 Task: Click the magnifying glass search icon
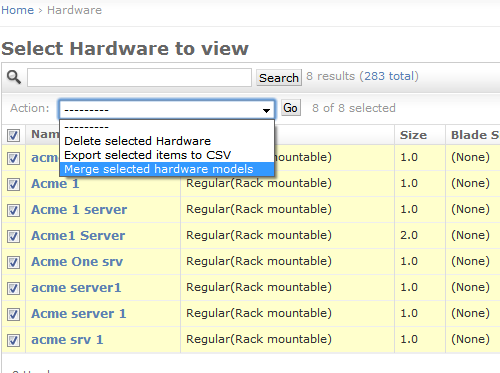tap(14, 77)
